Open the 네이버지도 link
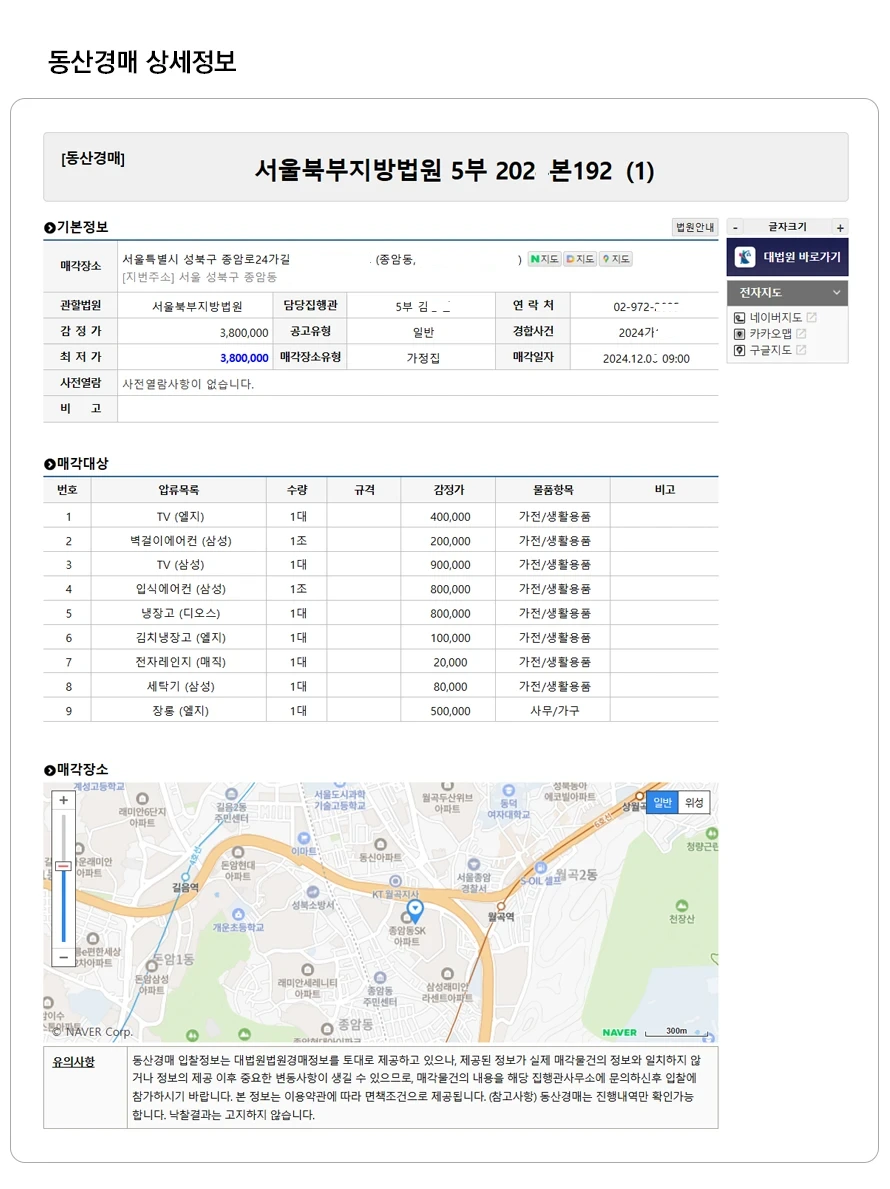The width and height of the screenshot is (890, 1189). coord(776,318)
